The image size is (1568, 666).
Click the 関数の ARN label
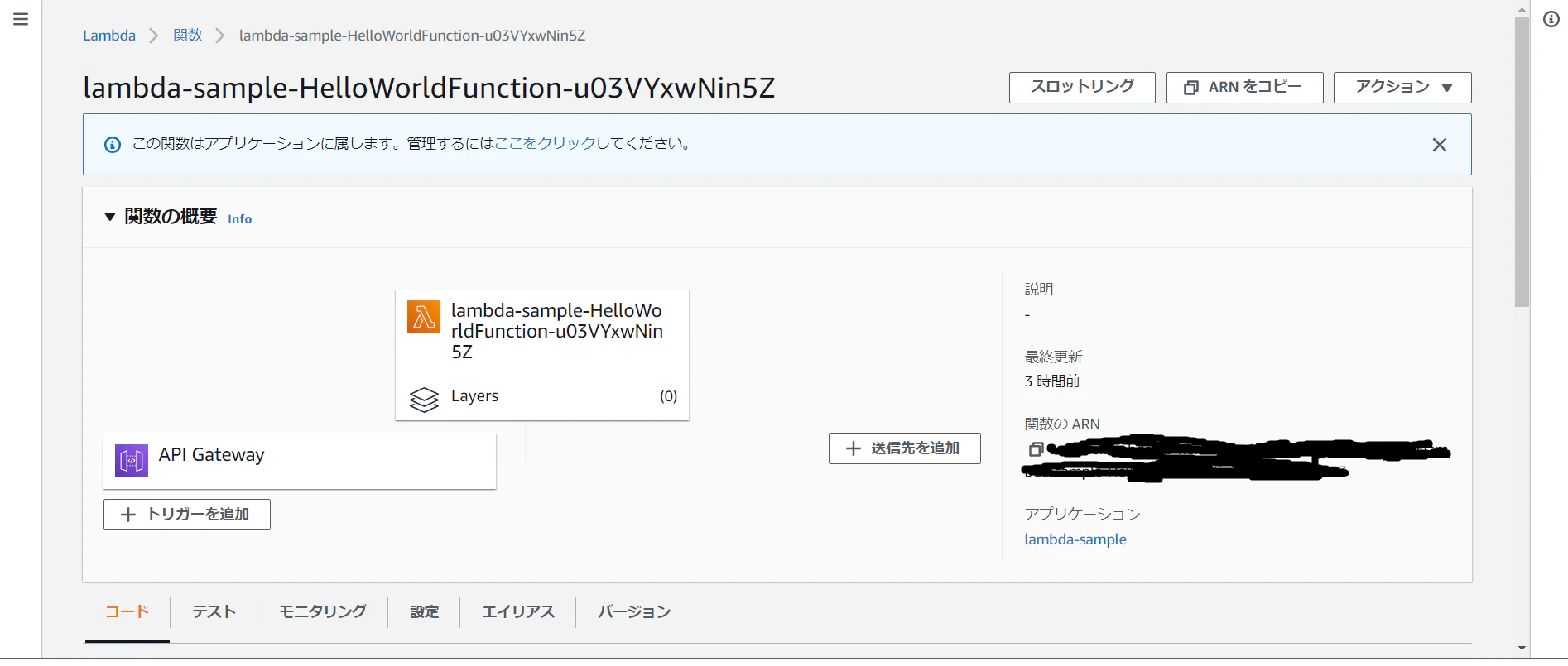(x=1062, y=424)
